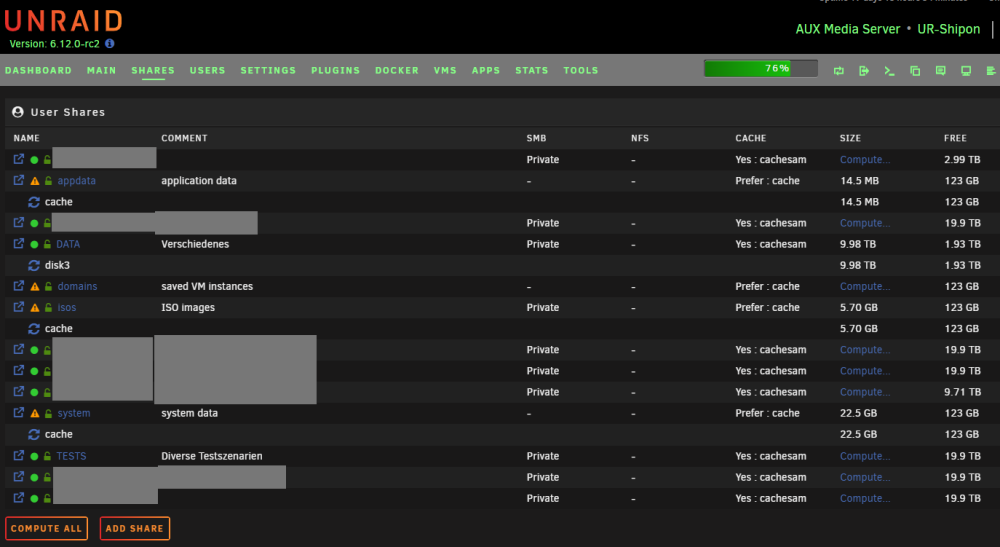Viewport: 1000px width, 547px height.
Task: Click the green status dot on the TESTS row
Action: click(34, 456)
